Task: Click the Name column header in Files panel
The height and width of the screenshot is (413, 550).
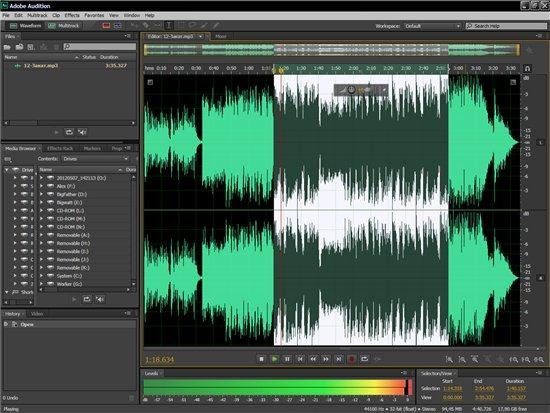Action: (11, 57)
